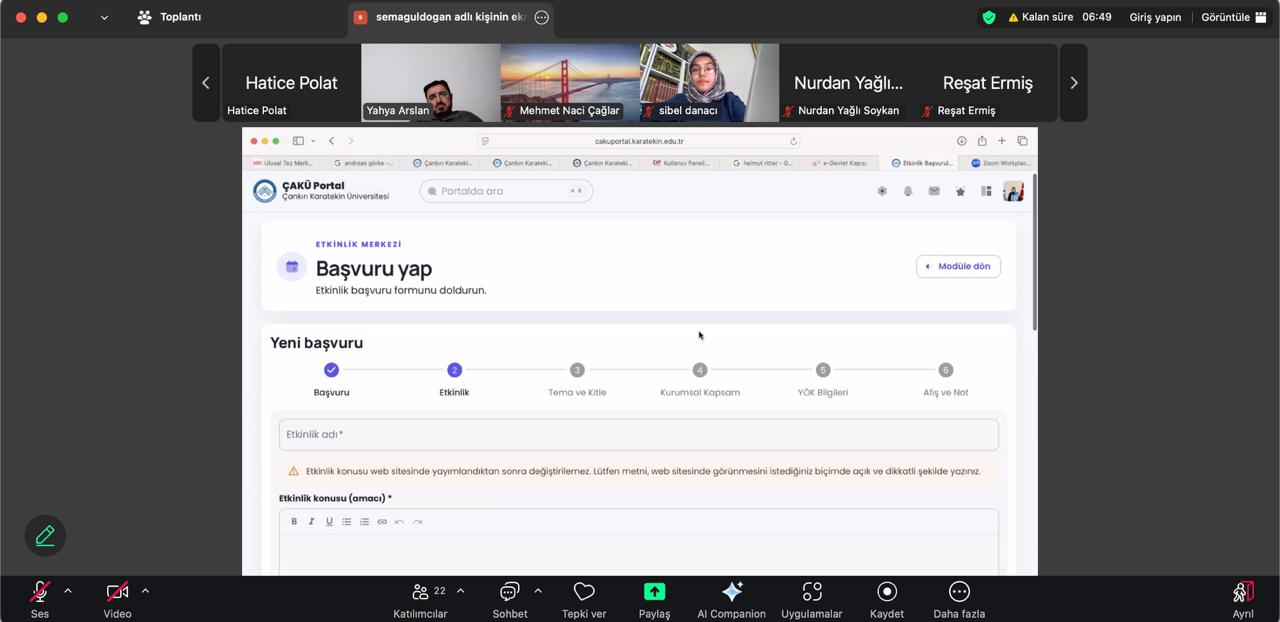Switch to Kullanıcı Paneli tab
The height and width of the screenshot is (622, 1280).
pyautogui.click(x=680, y=163)
